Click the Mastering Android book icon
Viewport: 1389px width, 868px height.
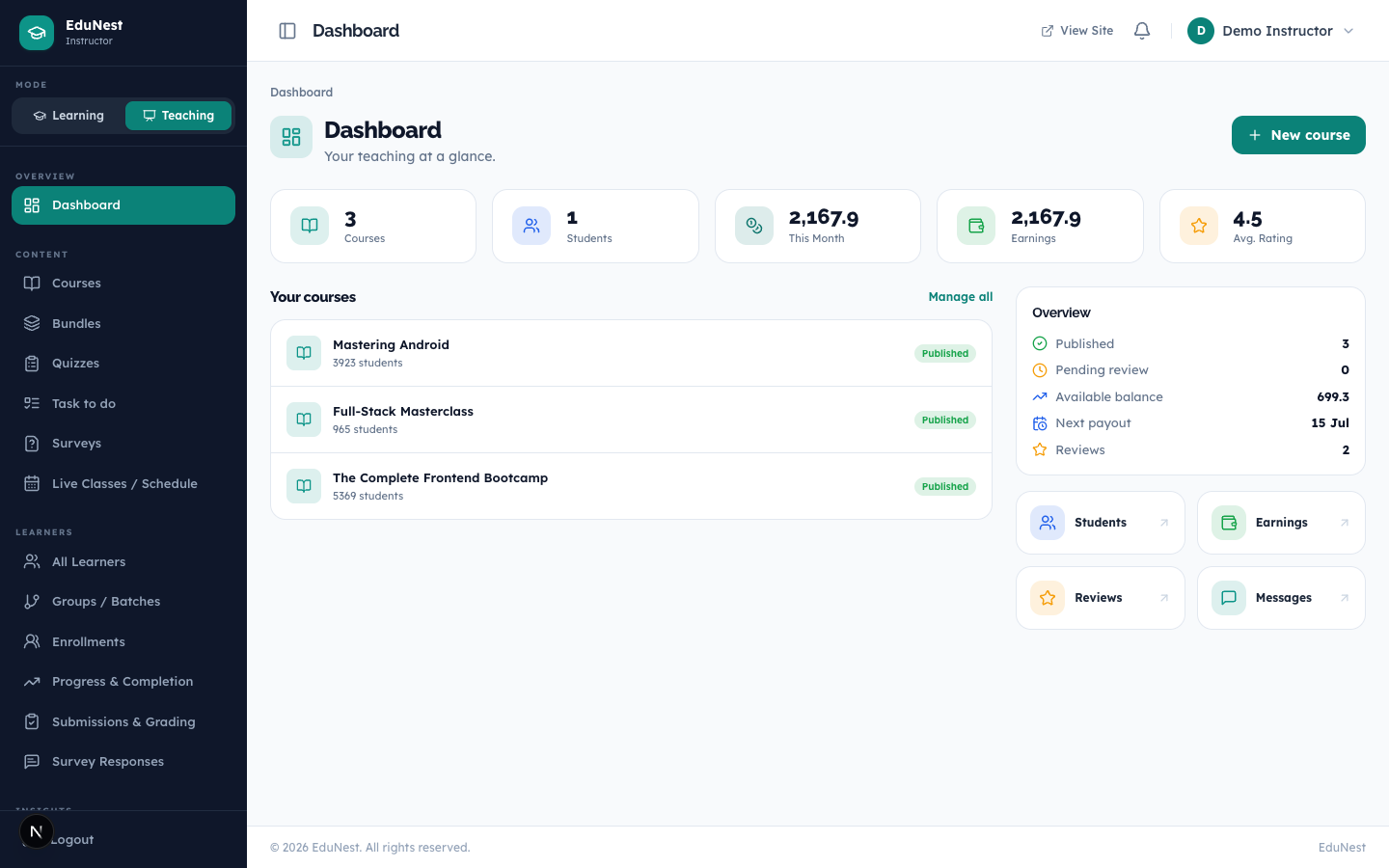tap(304, 353)
